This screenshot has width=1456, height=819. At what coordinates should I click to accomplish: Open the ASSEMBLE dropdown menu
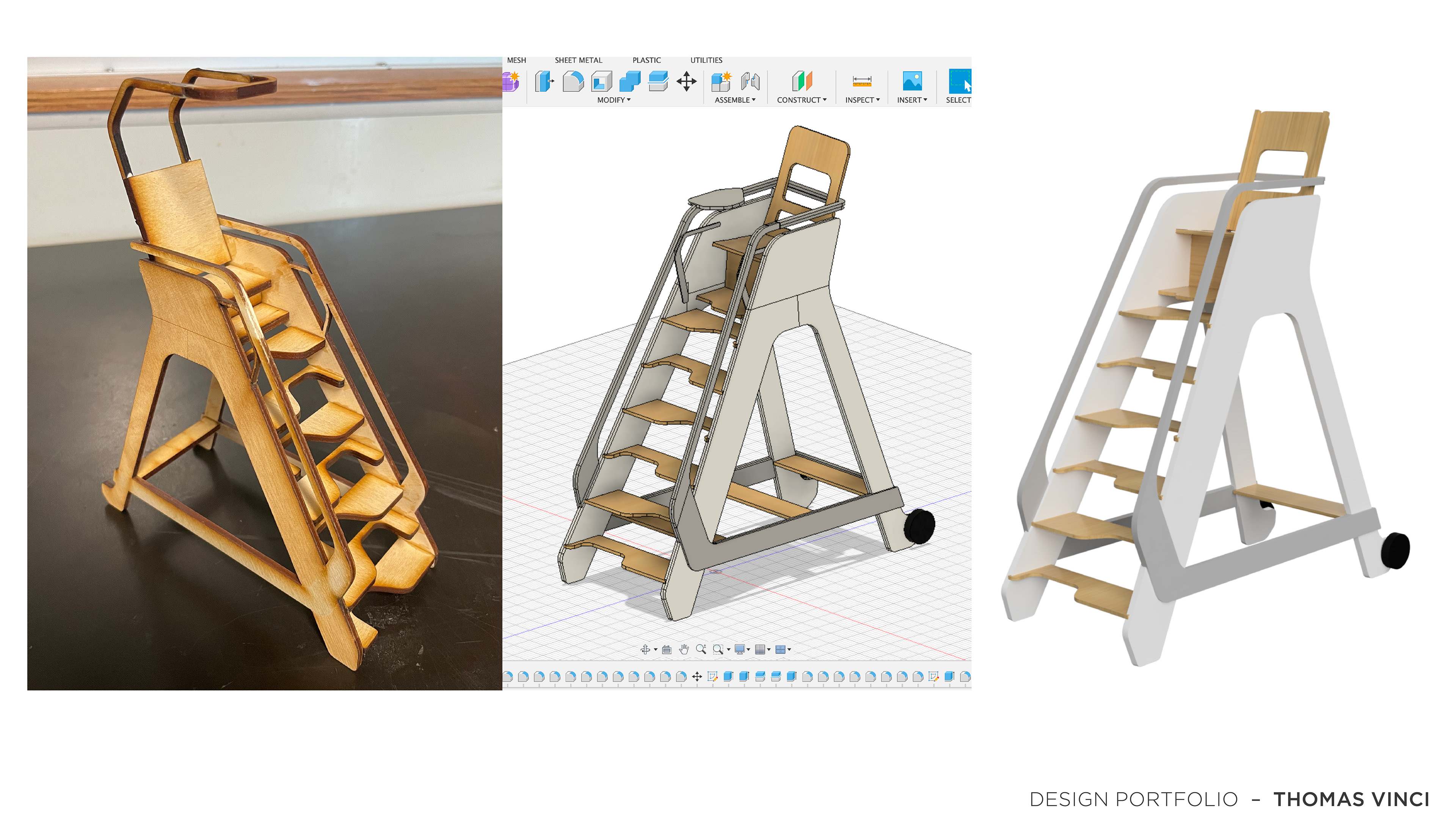click(x=735, y=100)
